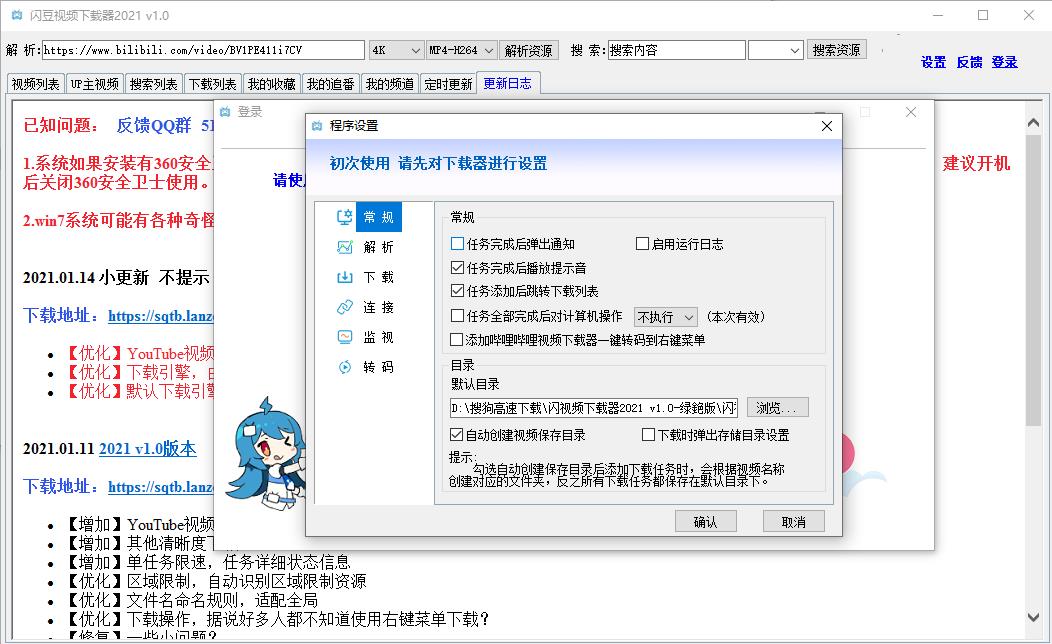Open 2021.01.11 下载地址 sqtb.lanz link

pyautogui.click(x=161, y=487)
